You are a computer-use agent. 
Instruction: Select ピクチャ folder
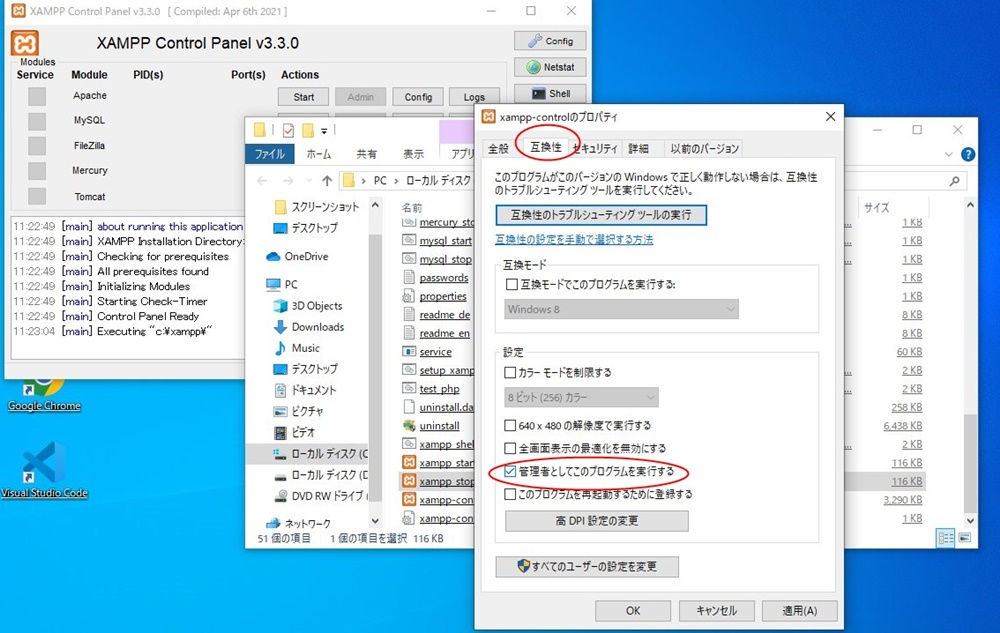click(x=298, y=411)
